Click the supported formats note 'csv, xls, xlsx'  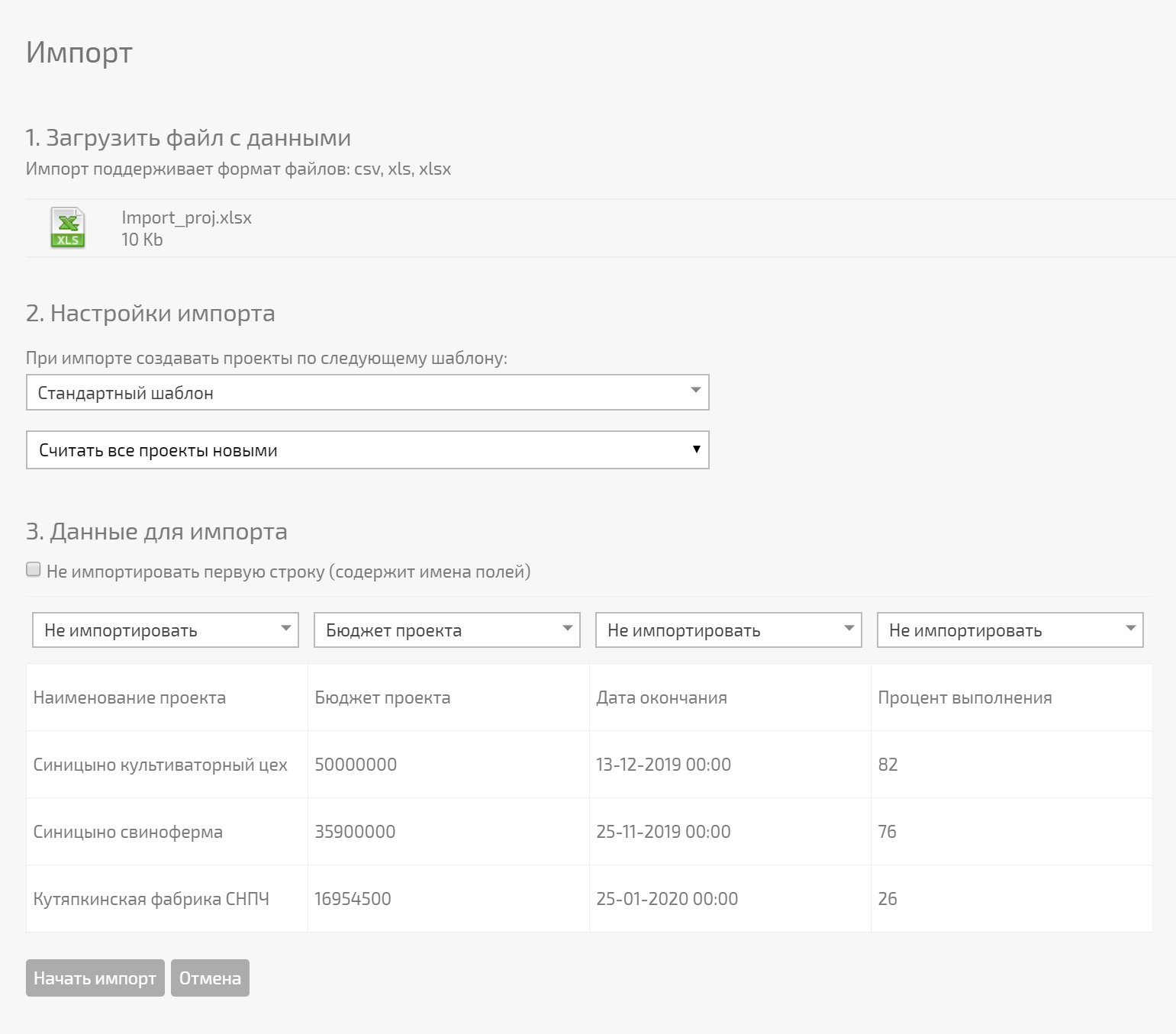(402, 169)
